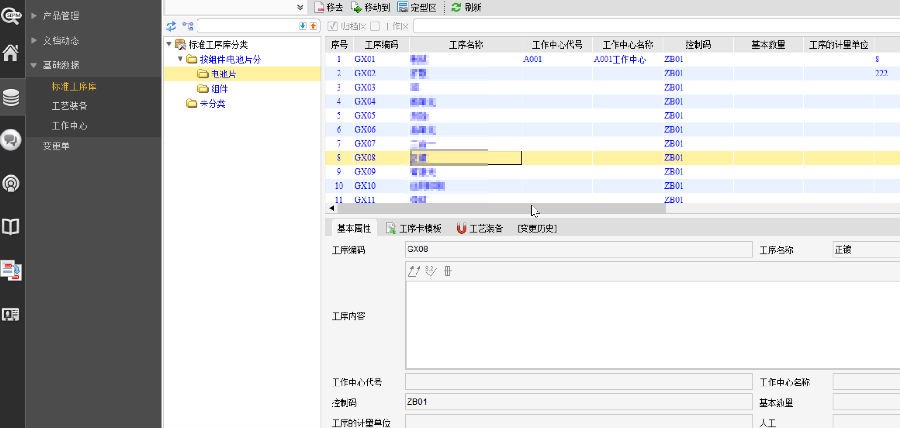Click the 移去 remove toolbar button
The width and height of the screenshot is (900, 428).
coord(329,7)
